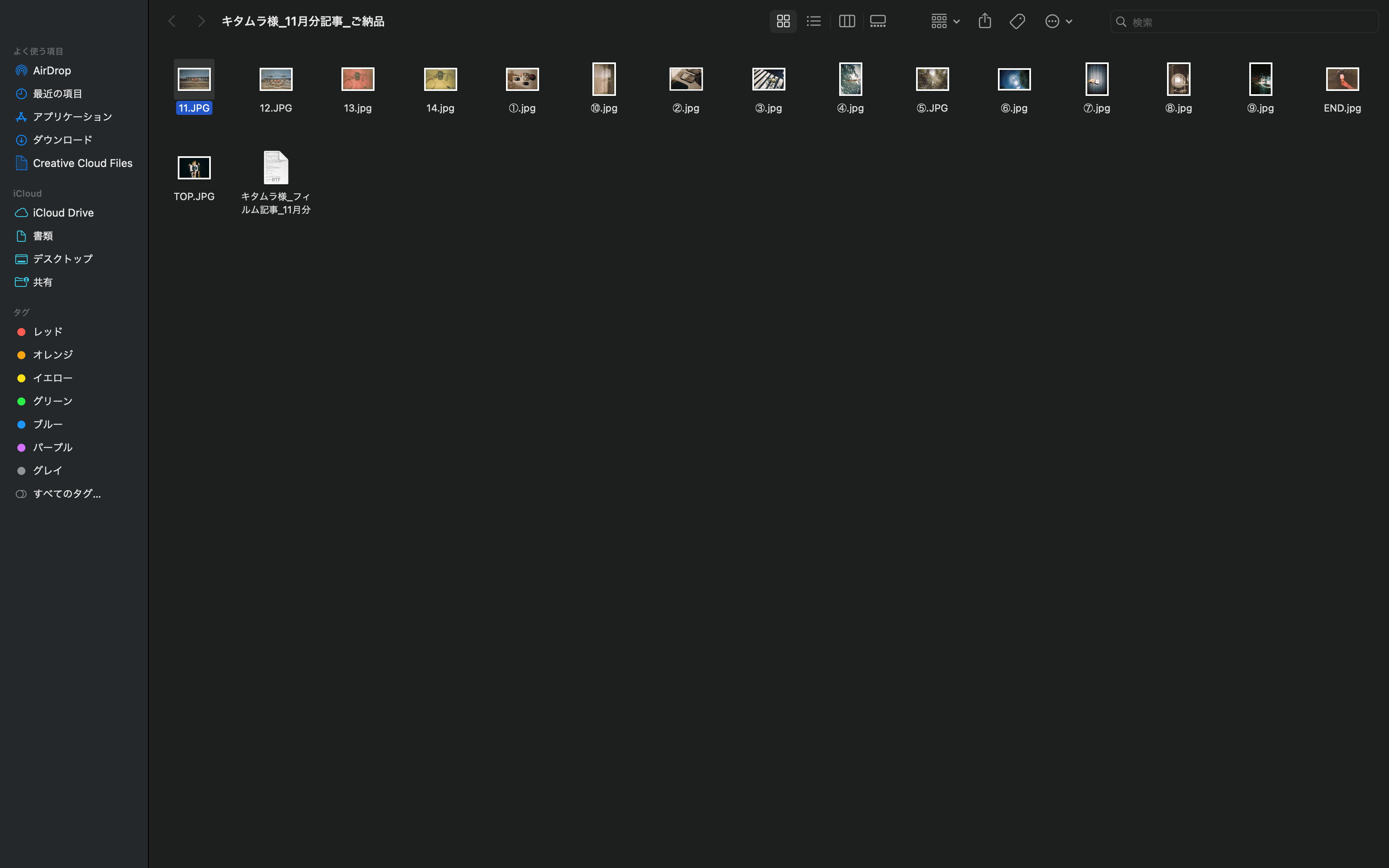Go forward with the right chevron
The height and width of the screenshot is (868, 1389).
point(201,21)
